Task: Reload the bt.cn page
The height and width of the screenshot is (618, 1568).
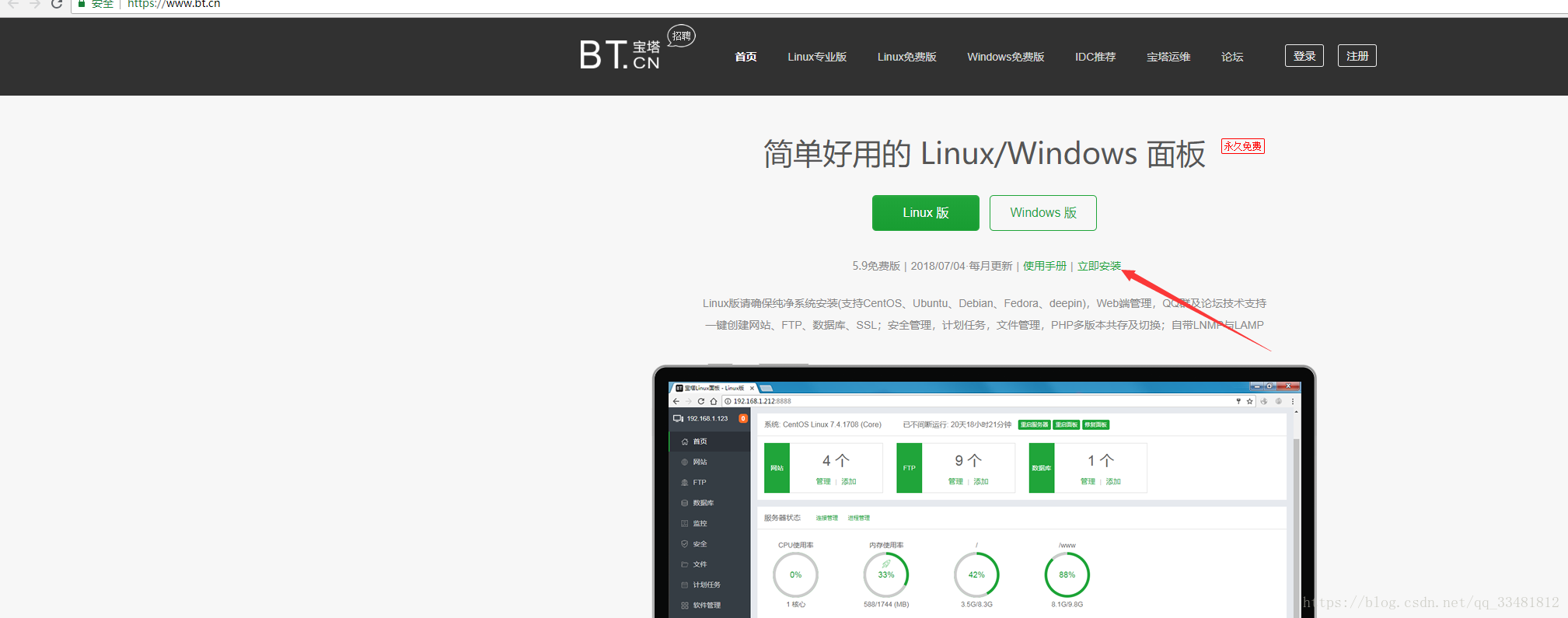Action: [x=56, y=4]
